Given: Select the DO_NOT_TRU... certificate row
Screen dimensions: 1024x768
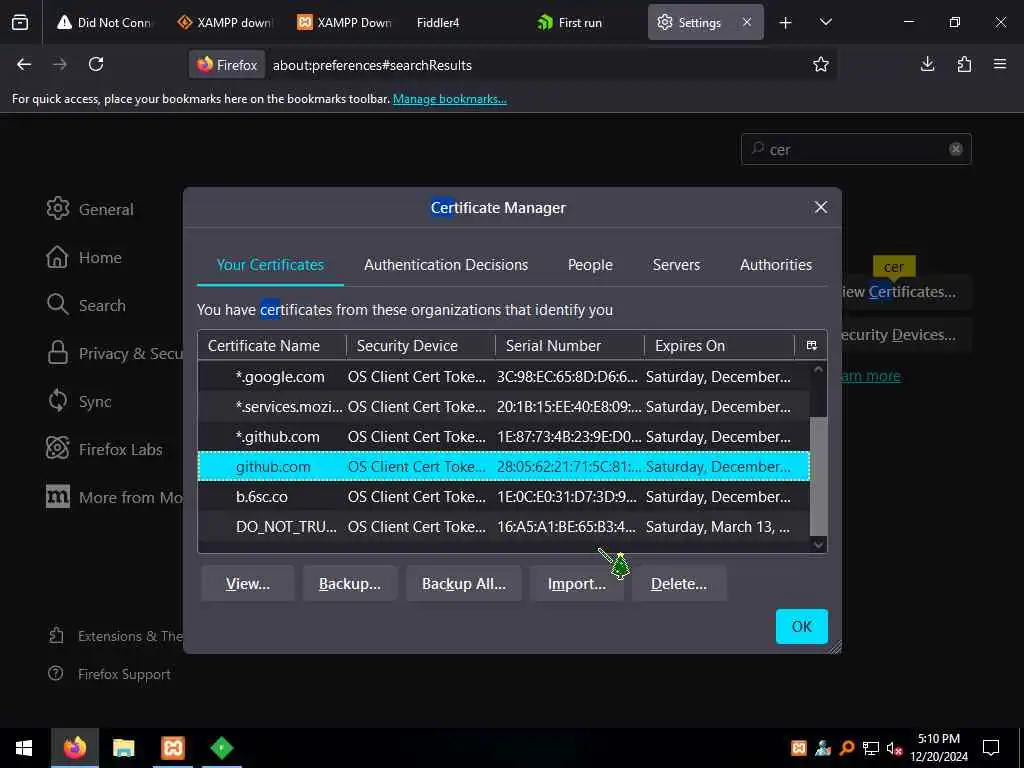Looking at the screenshot, I should pos(504,527).
